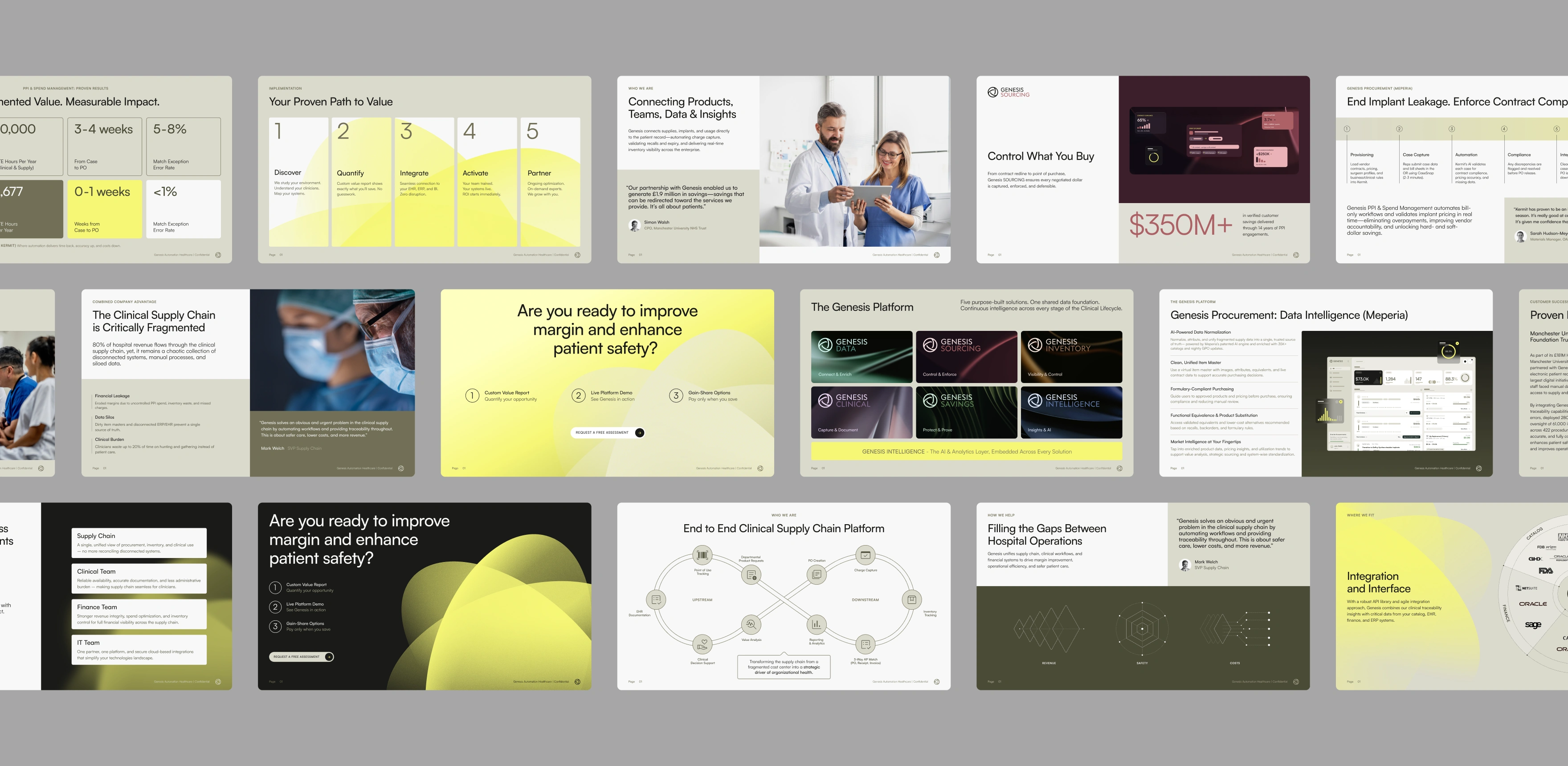Select step 1 circle beside Custom Value Report on yellow slide
The image size is (1568, 766).
click(x=472, y=395)
